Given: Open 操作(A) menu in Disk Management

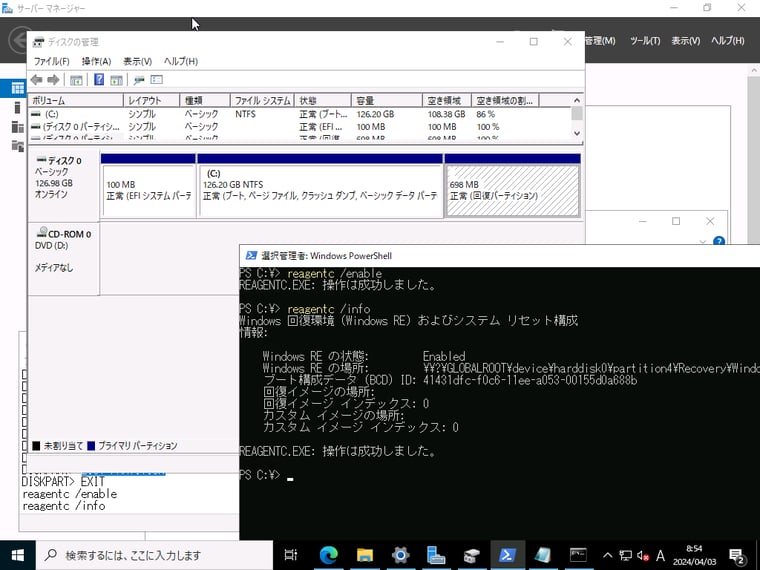Looking at the screenshot, I should click(x=96, y=62).
